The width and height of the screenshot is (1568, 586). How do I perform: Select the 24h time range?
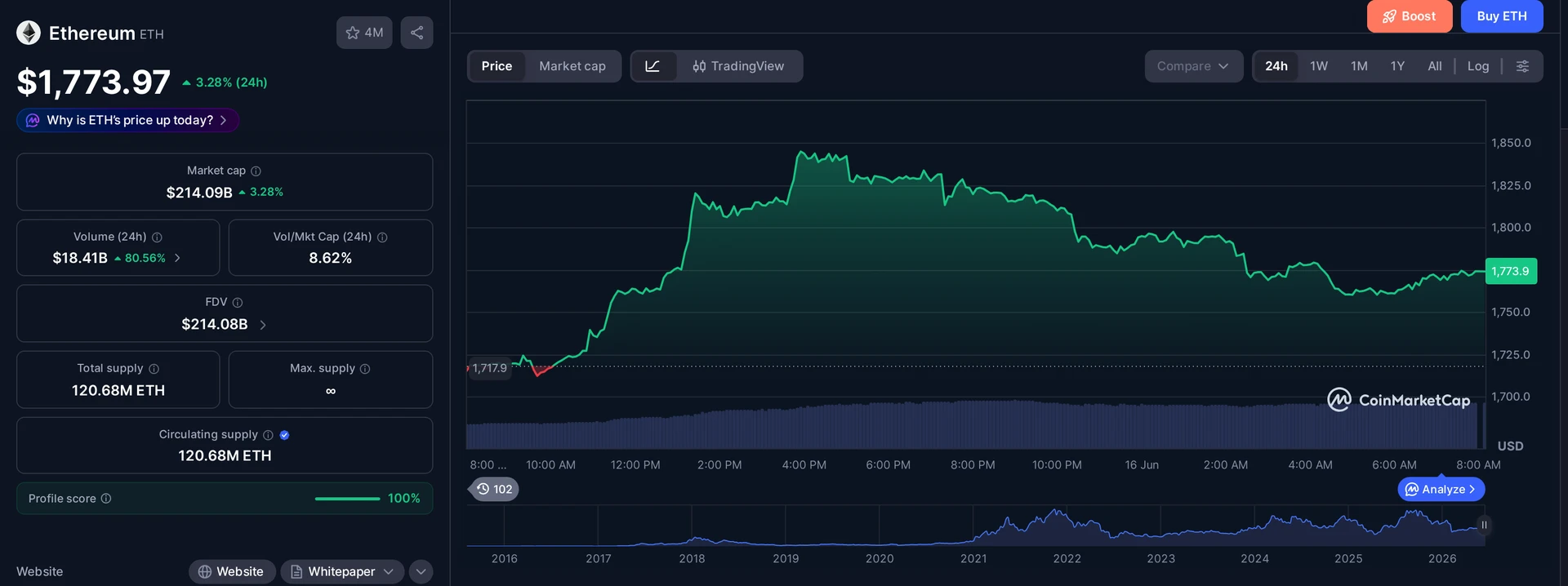pyautogui.click(x=1276, y=66)
